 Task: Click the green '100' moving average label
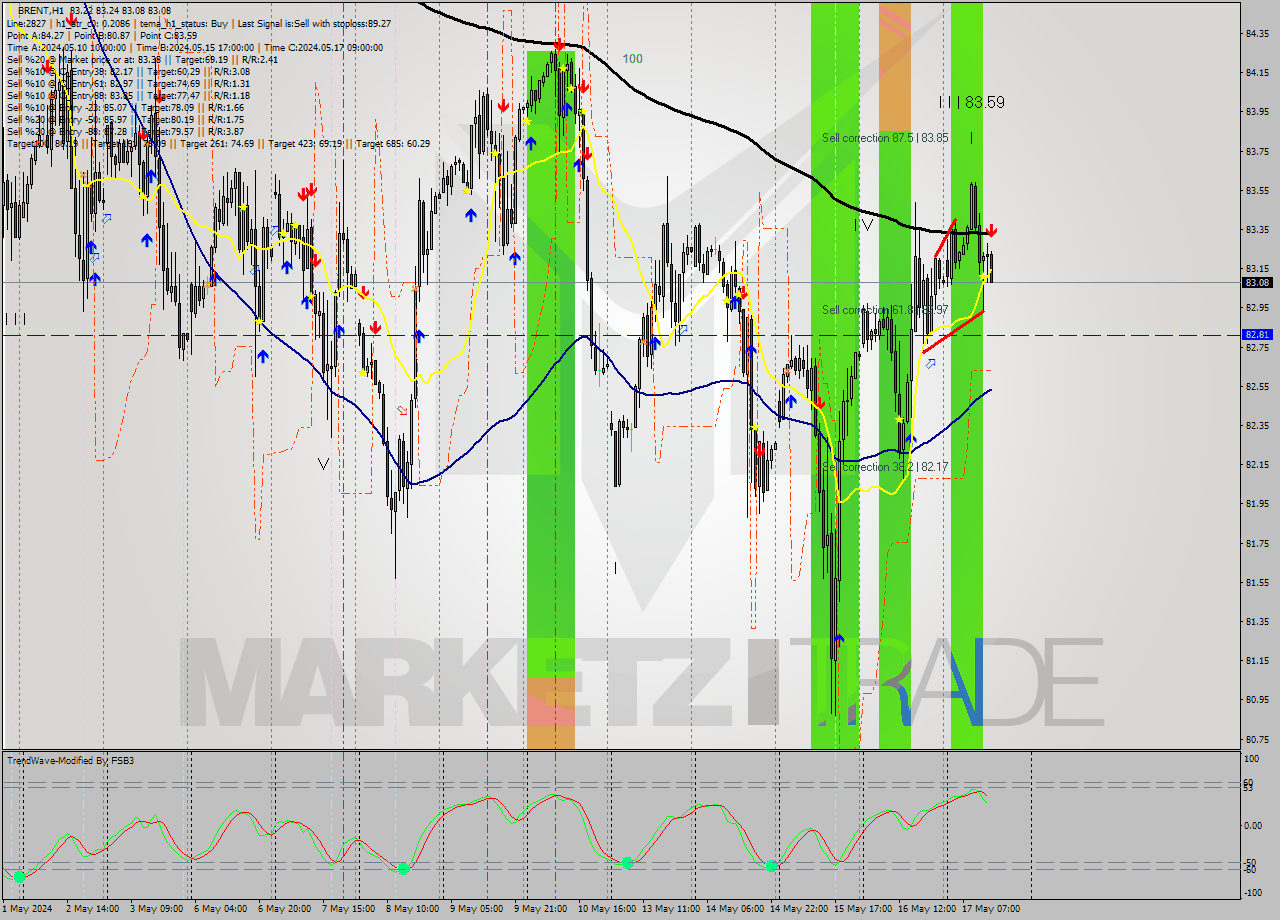[632, 59]
